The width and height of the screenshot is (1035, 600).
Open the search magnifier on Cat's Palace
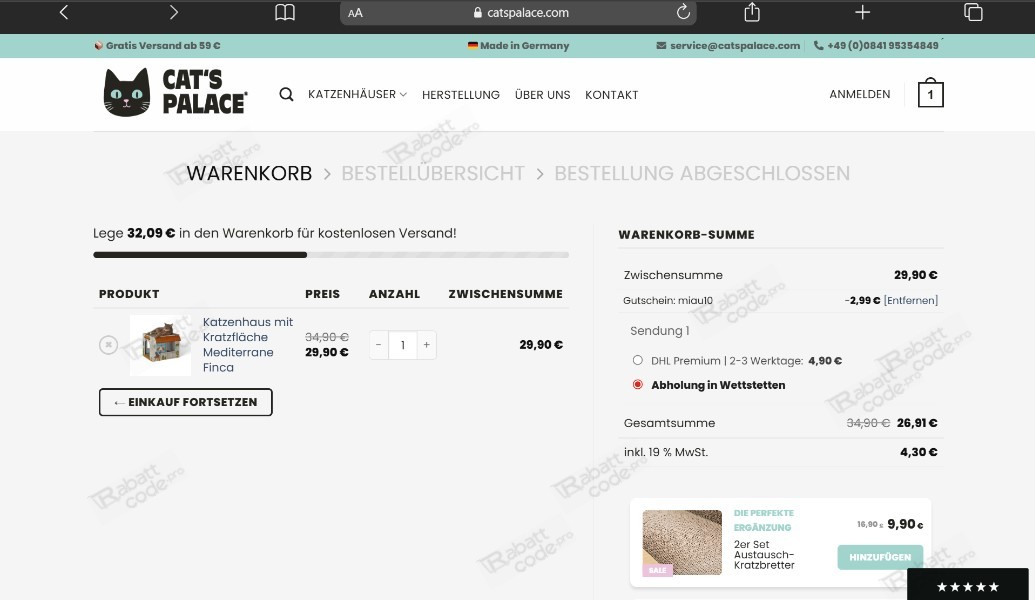coord(286,94)
